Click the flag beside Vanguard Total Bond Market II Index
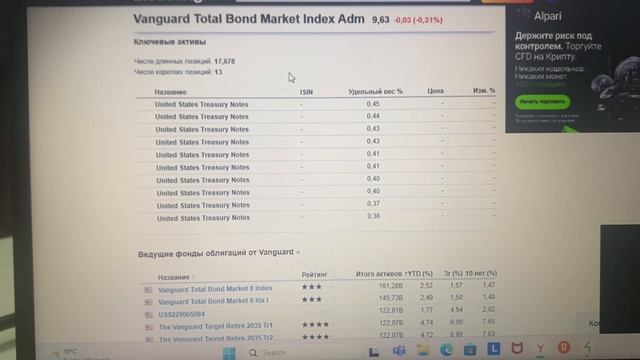 point(148,290)
